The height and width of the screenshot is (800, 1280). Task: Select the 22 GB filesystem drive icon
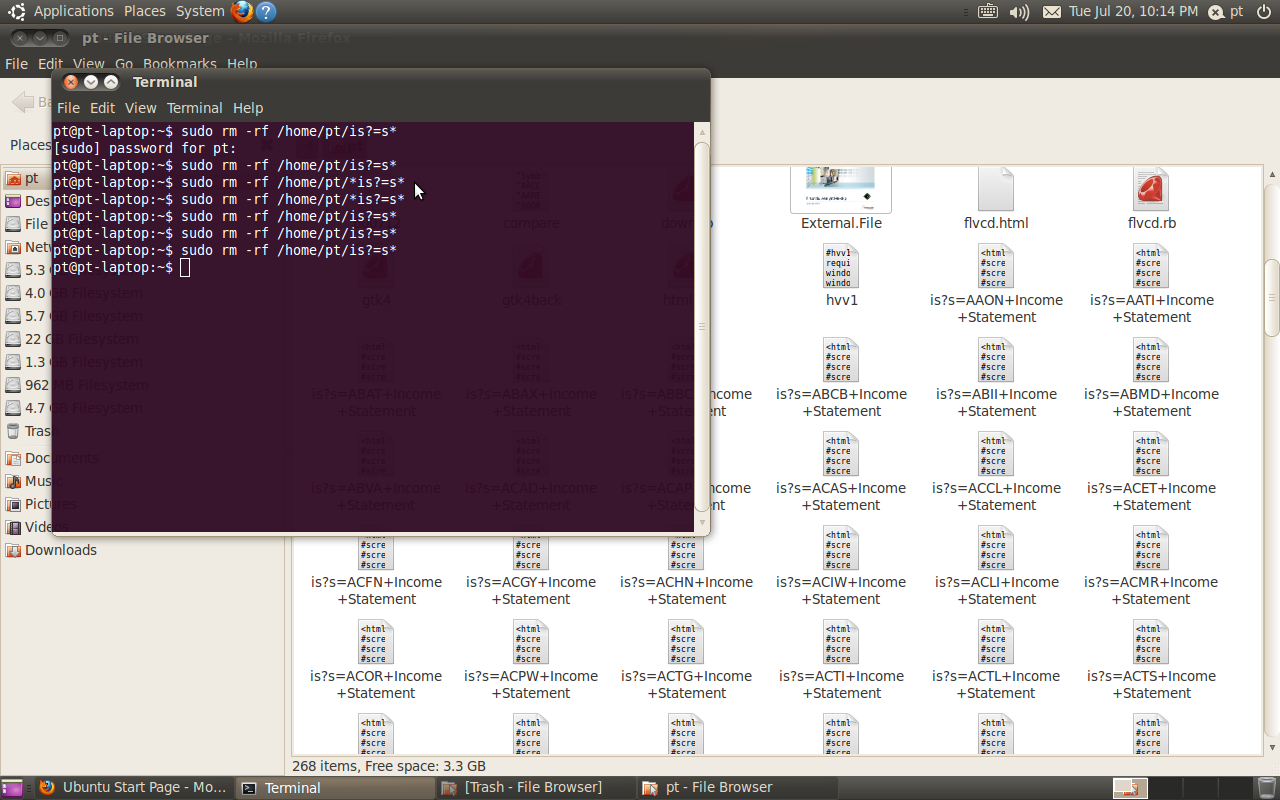click(13, 339)
